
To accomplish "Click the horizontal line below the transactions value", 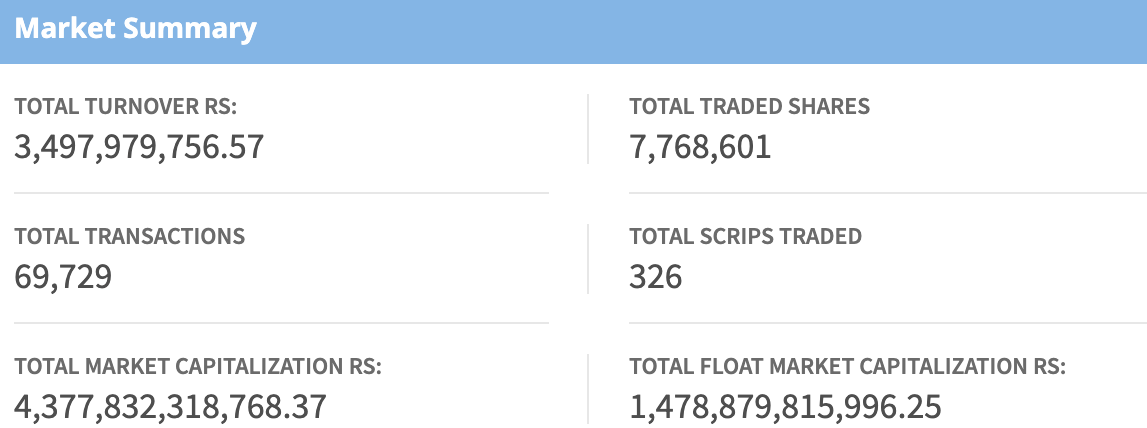I will (x=280, y=323).
